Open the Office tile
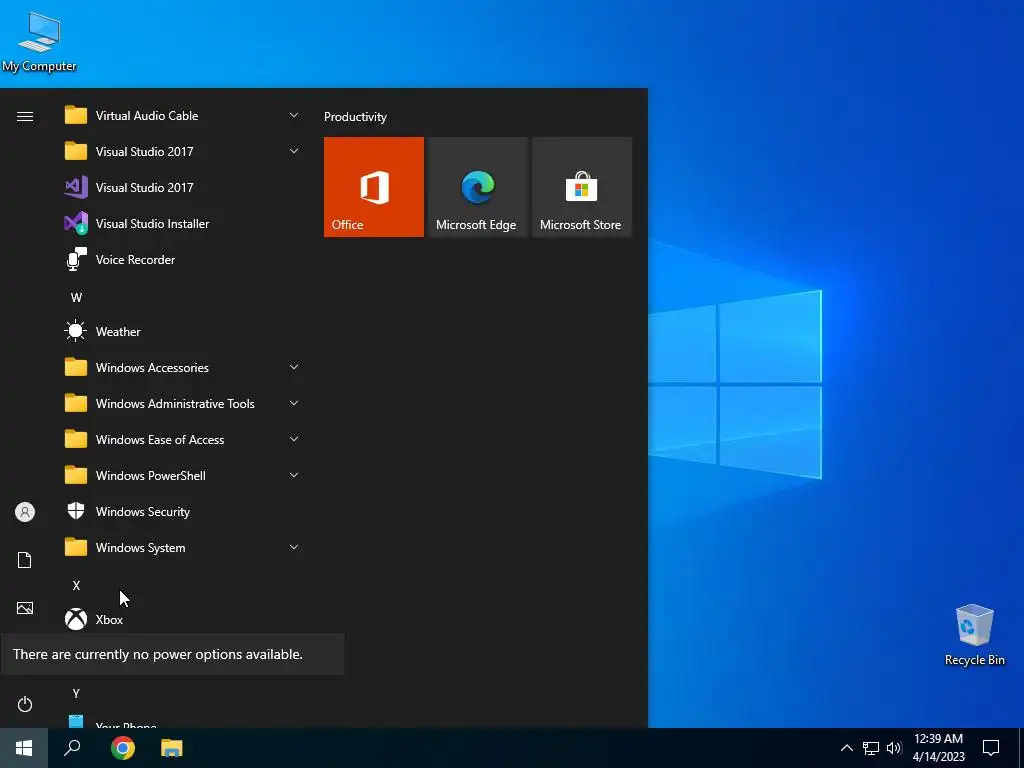Image resolution: width=1024 pixels, height=768 pixels. (x=374, y=187)
